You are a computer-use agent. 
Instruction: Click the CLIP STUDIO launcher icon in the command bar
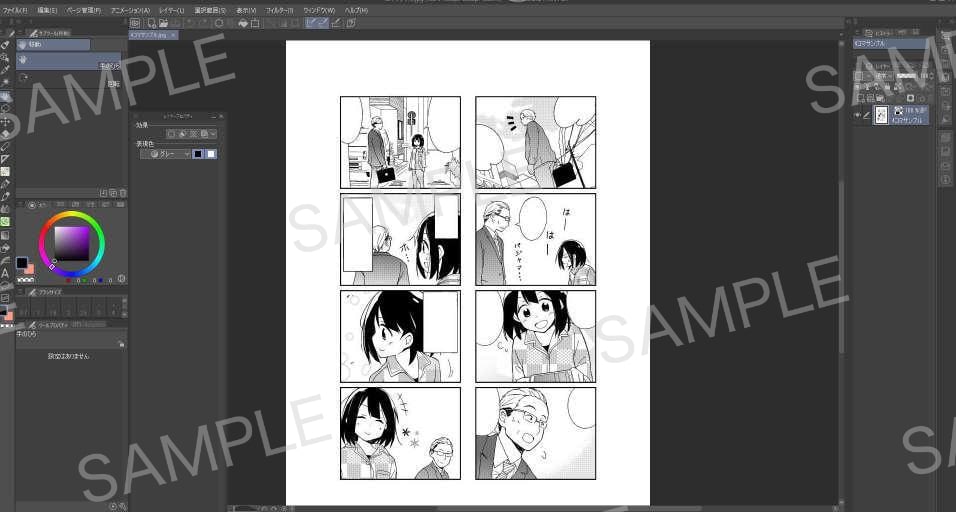135,23
